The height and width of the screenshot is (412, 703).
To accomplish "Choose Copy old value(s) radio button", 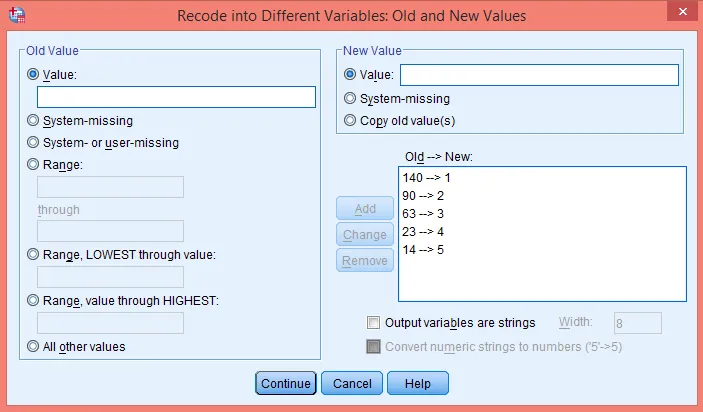I will (350, 121).
